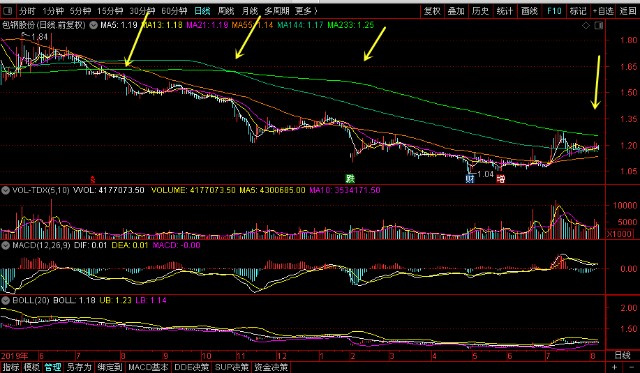Expand the BOLL(20) indicator dropdown
This screenshot has width=640, height=373.
pyautogui.click(x=5, y=300)
